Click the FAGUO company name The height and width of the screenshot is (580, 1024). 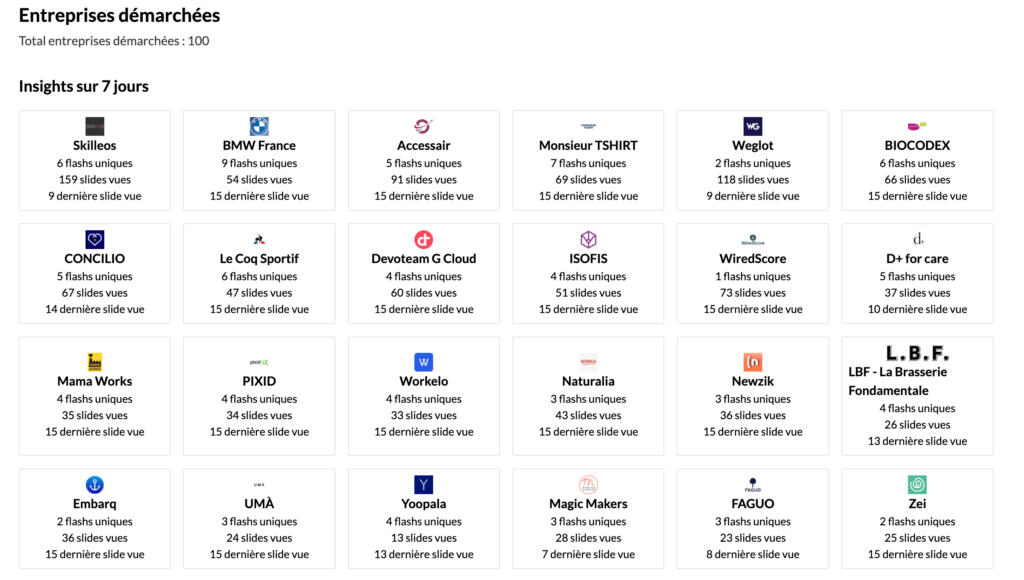tap(753, 504)
